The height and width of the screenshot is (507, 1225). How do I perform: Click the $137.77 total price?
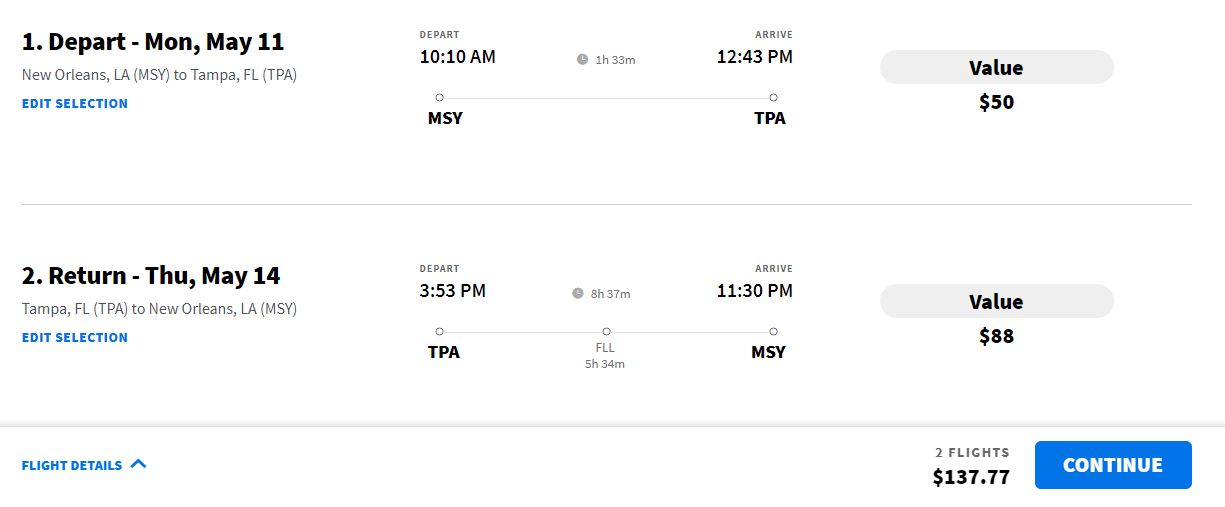971,477
